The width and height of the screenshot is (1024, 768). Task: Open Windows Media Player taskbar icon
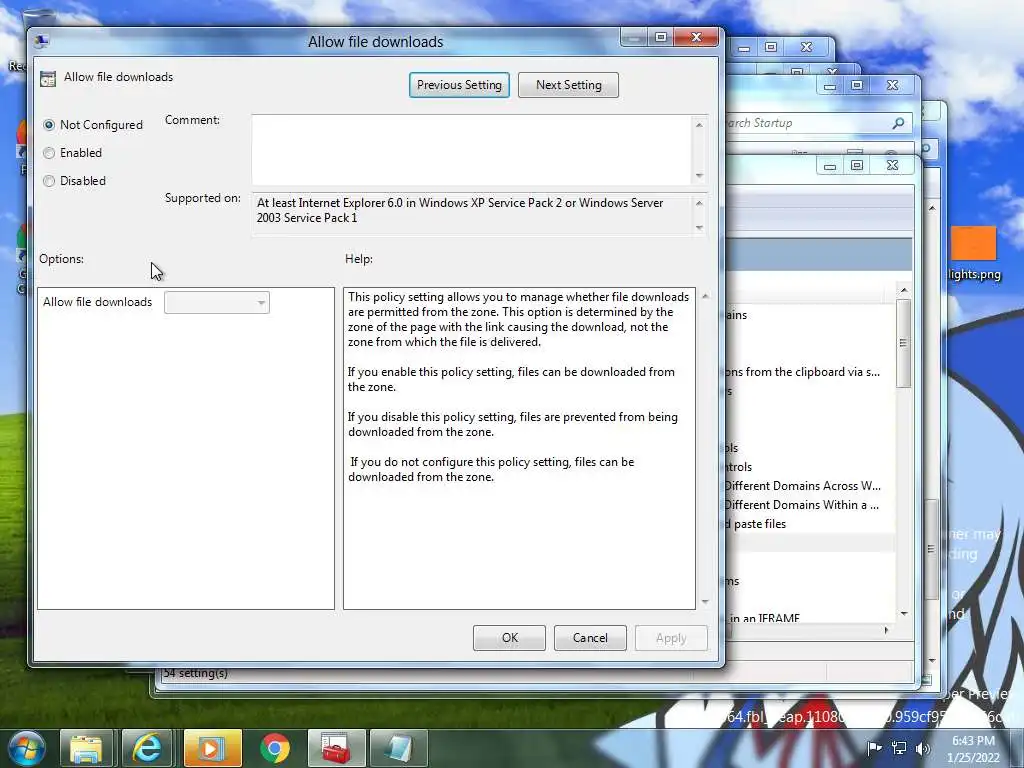coord(212,748)
